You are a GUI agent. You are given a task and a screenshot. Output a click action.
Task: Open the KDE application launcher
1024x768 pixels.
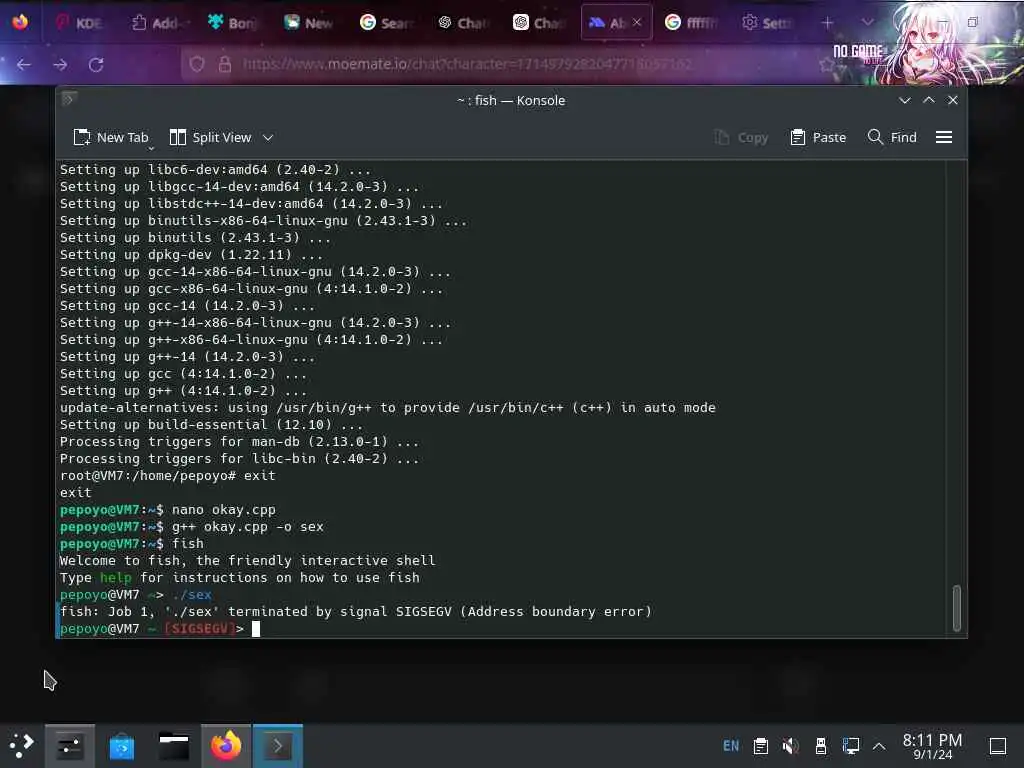(x=21, y=745)
